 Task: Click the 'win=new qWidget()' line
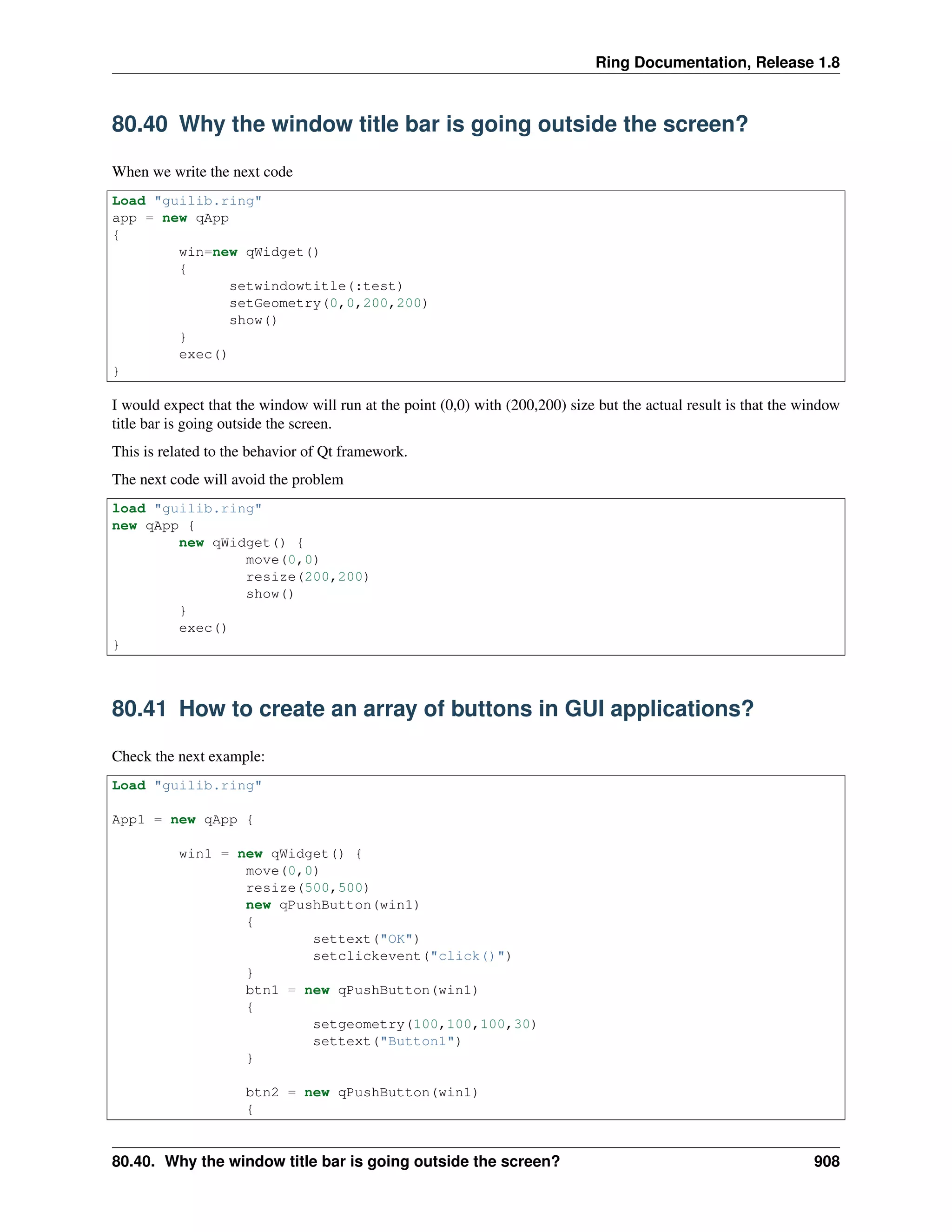coord(249,252)
